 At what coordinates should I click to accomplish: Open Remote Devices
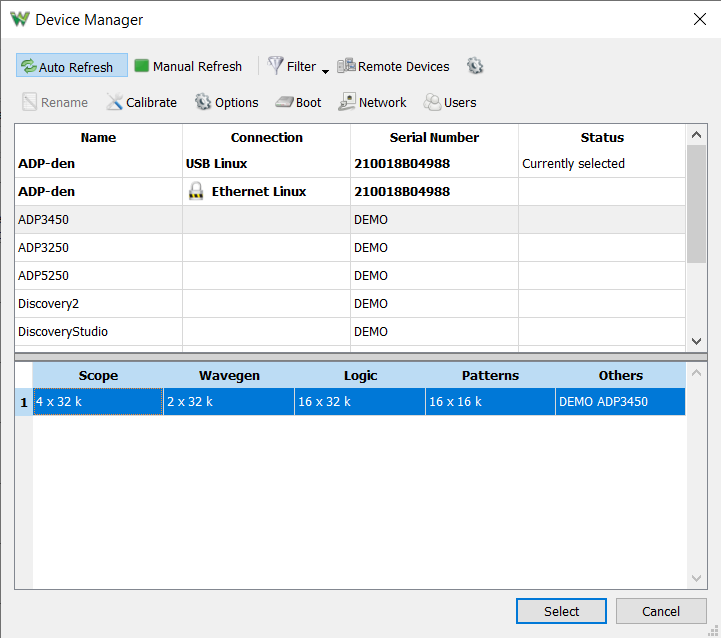393,66
